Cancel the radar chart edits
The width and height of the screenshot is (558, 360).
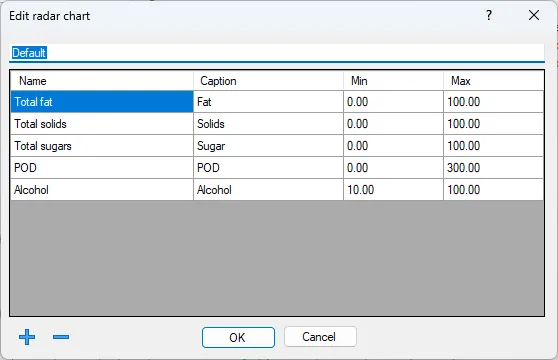point(320,337)
